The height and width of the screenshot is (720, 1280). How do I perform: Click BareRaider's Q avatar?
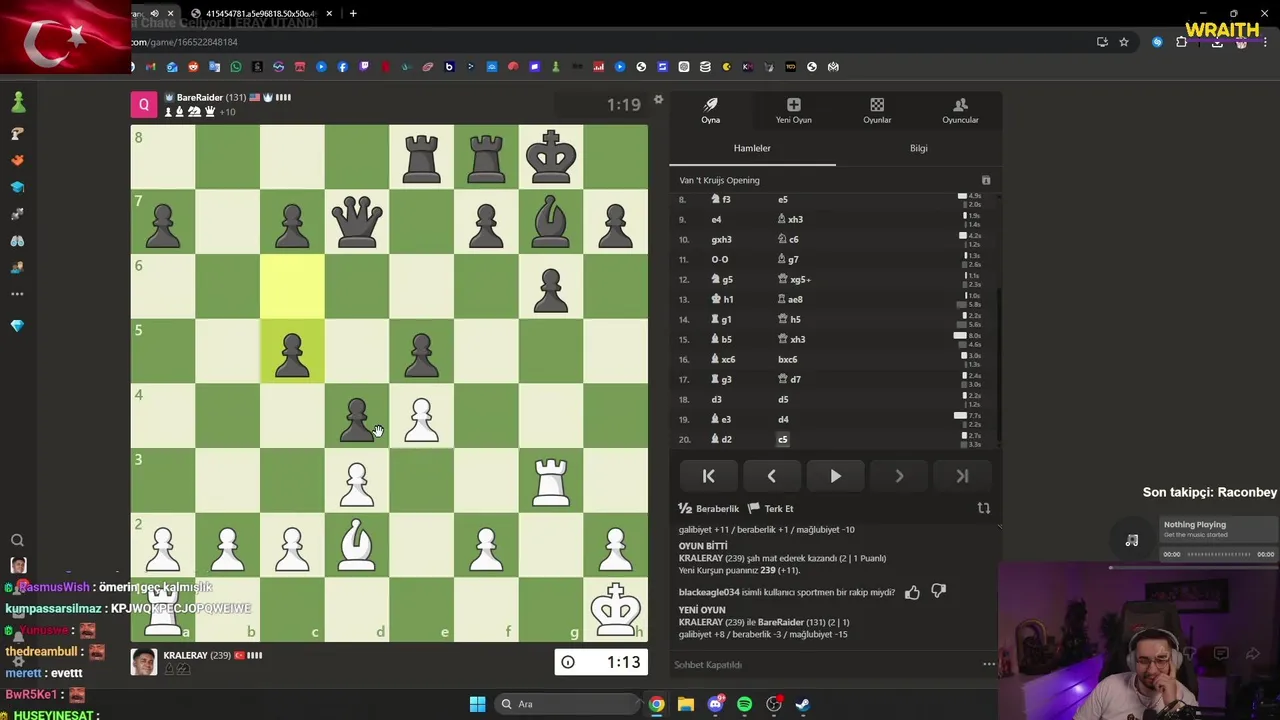[x=144, y=105]
